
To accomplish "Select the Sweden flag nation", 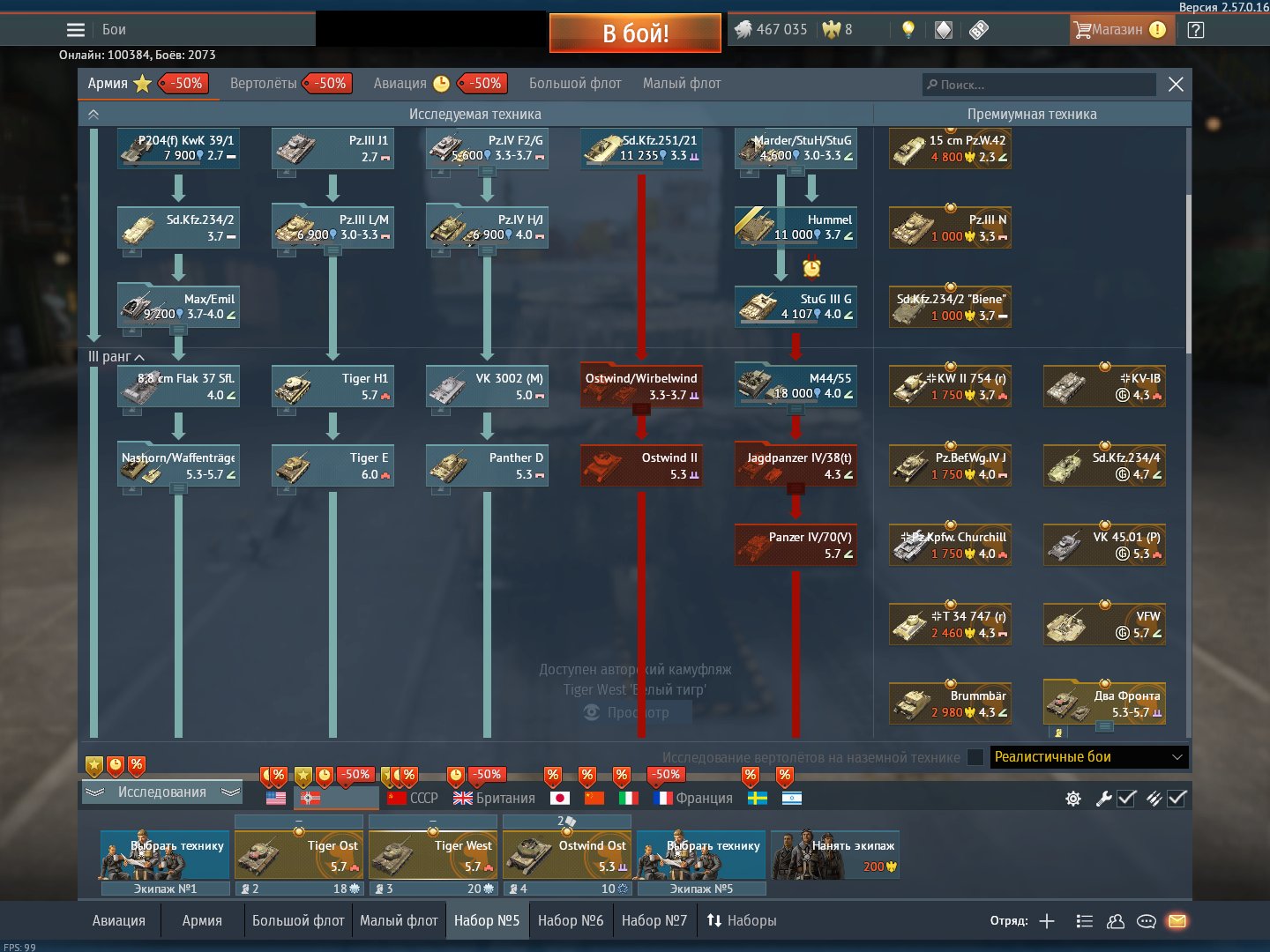I will pyautogui.click(x=758, y=798).
